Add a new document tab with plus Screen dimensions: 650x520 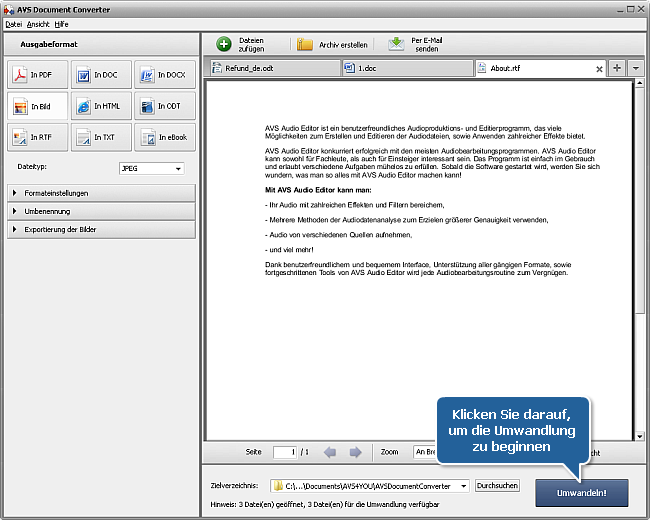617,68
